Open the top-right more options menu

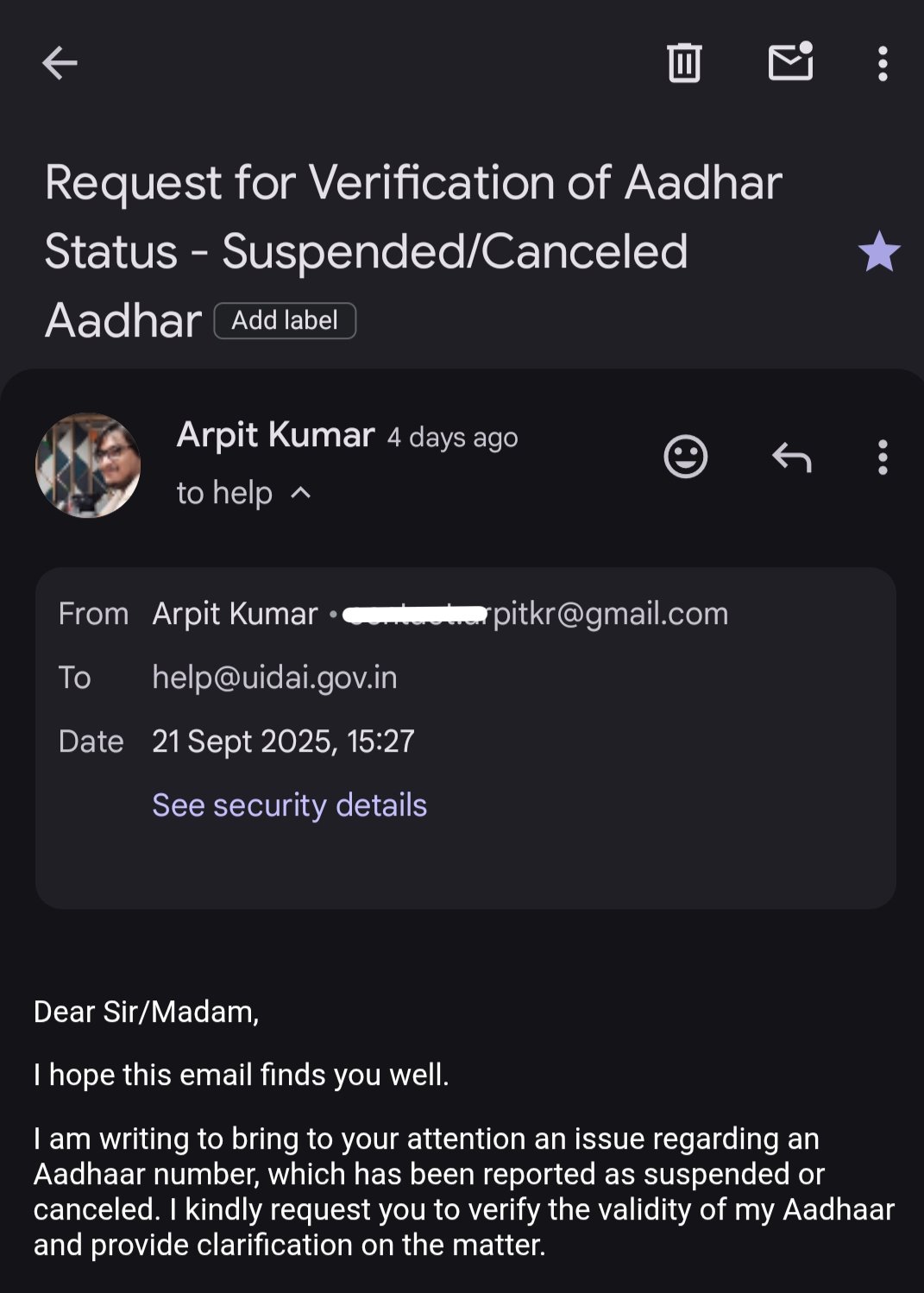click(x=882, y=64)
